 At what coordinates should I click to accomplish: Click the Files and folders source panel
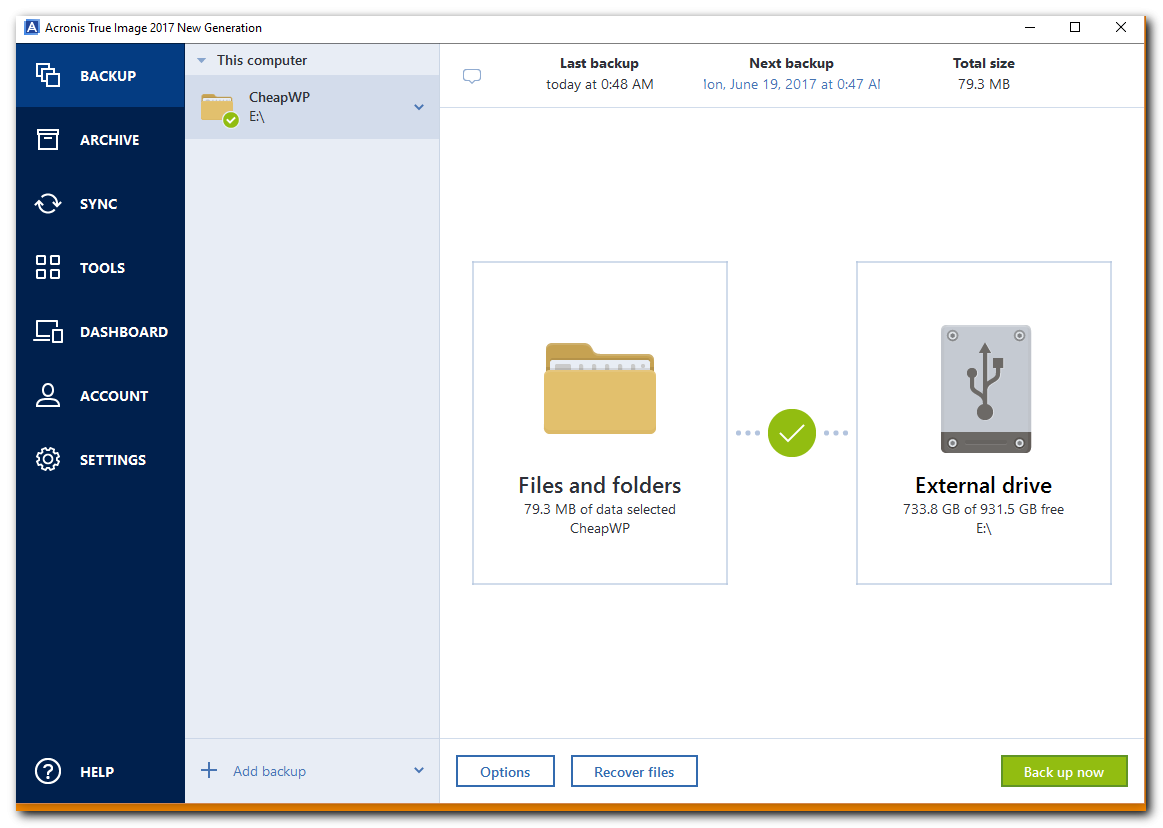600,423
